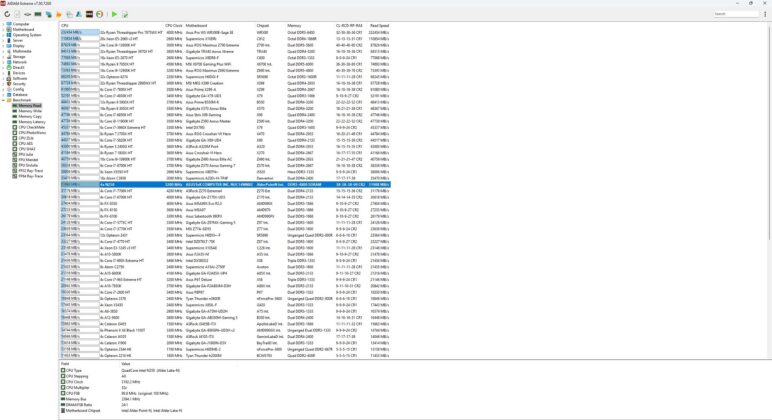
Task: Open the report page icon beside Refresh
Action: (x=17, y=14)
